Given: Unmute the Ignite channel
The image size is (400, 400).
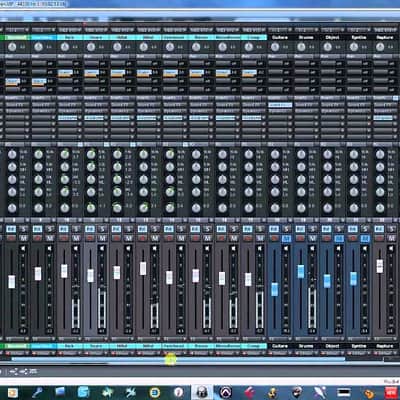Looking at the screenshot, I should (365, 238).
